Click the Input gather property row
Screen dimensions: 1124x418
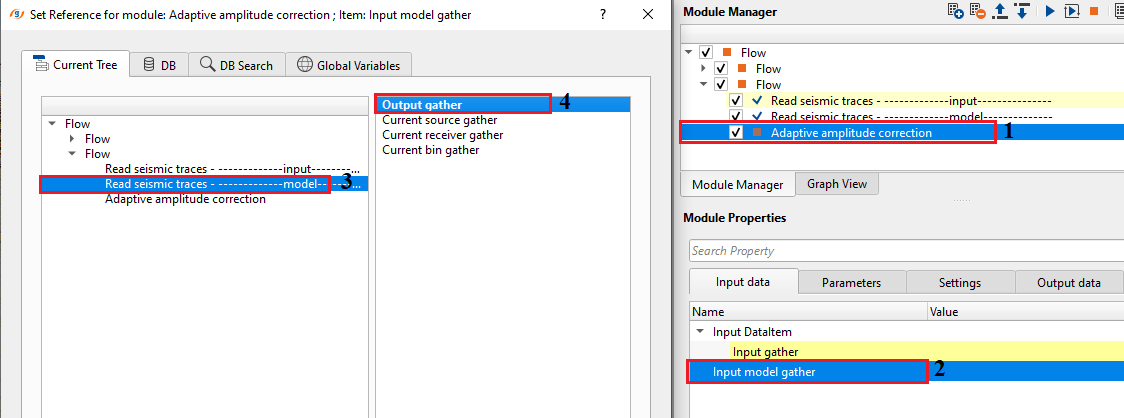906,351
